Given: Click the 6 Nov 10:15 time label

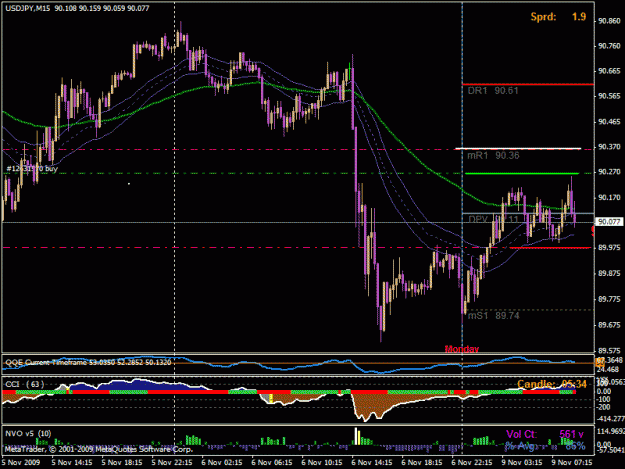Looking at the screenshot, I should [322, 463].
